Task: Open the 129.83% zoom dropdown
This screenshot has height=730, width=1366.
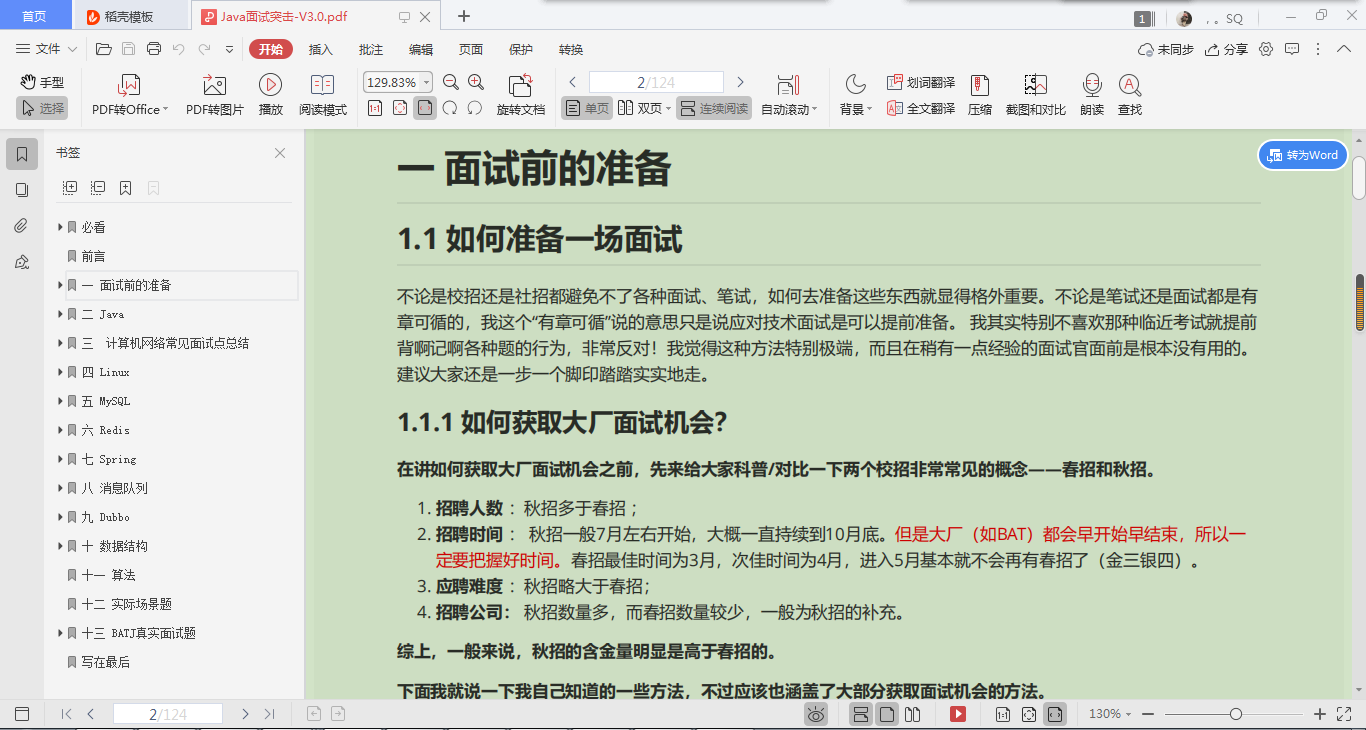Action: 399,82
